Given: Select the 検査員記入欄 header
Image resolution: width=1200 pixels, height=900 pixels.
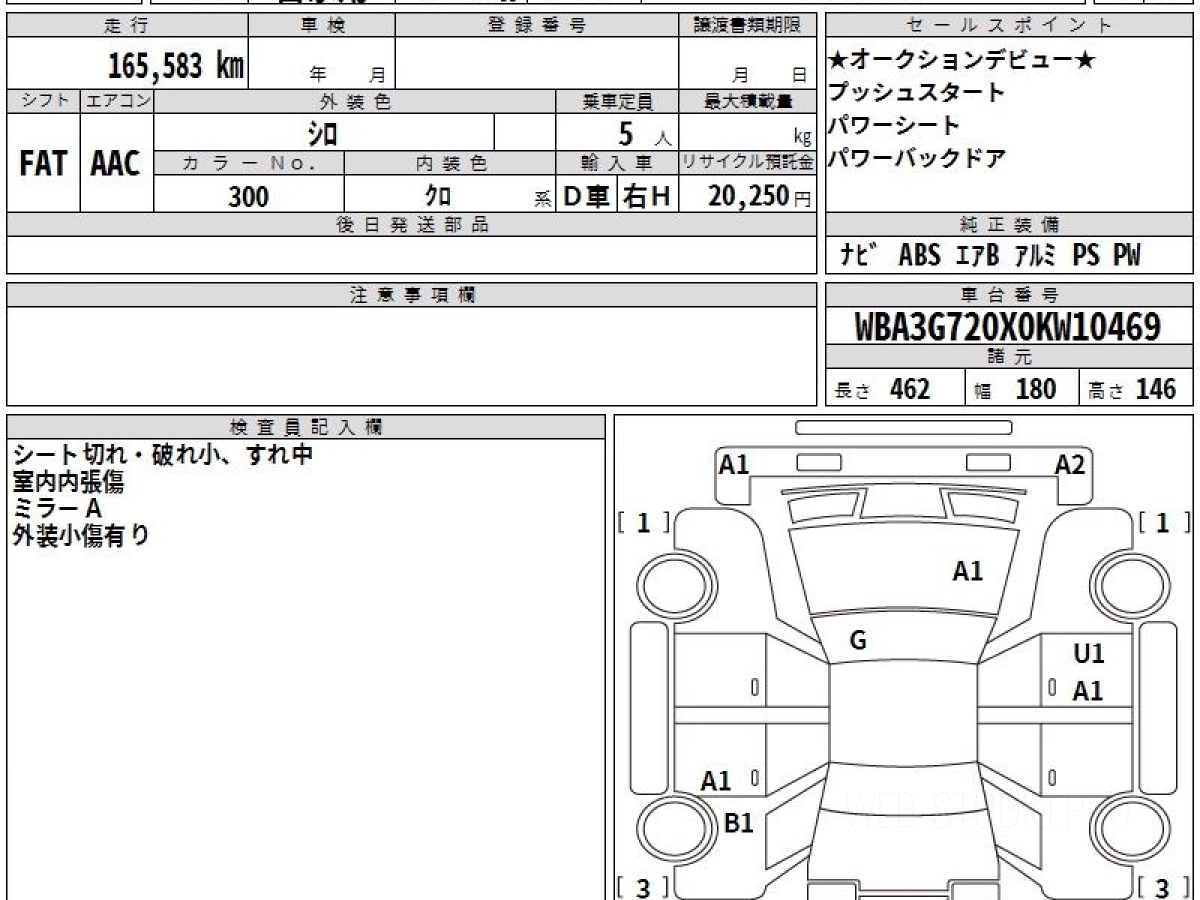Looking at the screenshot, I should pos(306,427).
